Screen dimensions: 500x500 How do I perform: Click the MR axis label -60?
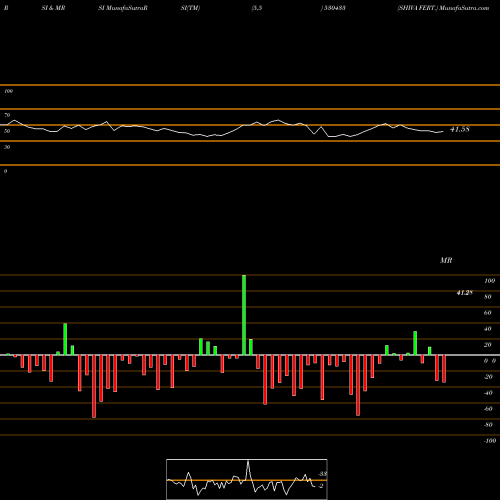click(x=488, y=409)
